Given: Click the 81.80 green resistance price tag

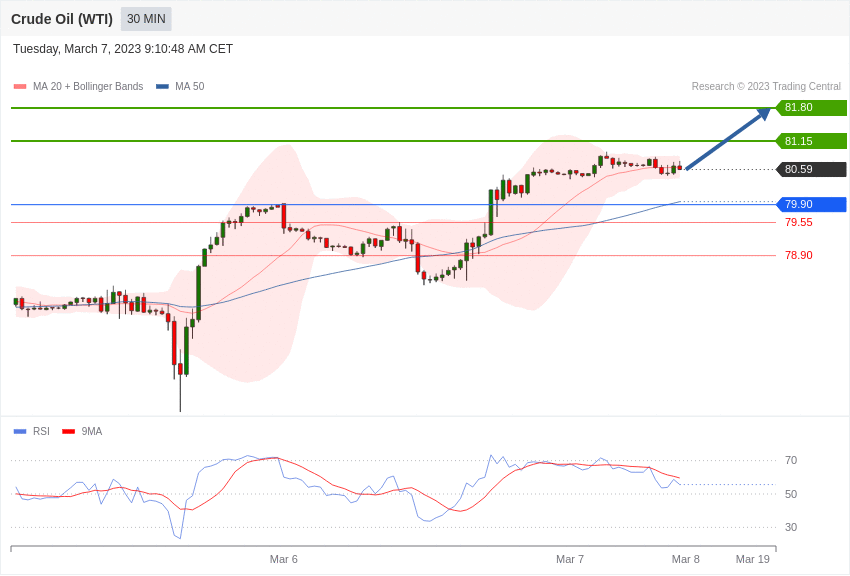Looking at the screenshot, I should (812, 107).
